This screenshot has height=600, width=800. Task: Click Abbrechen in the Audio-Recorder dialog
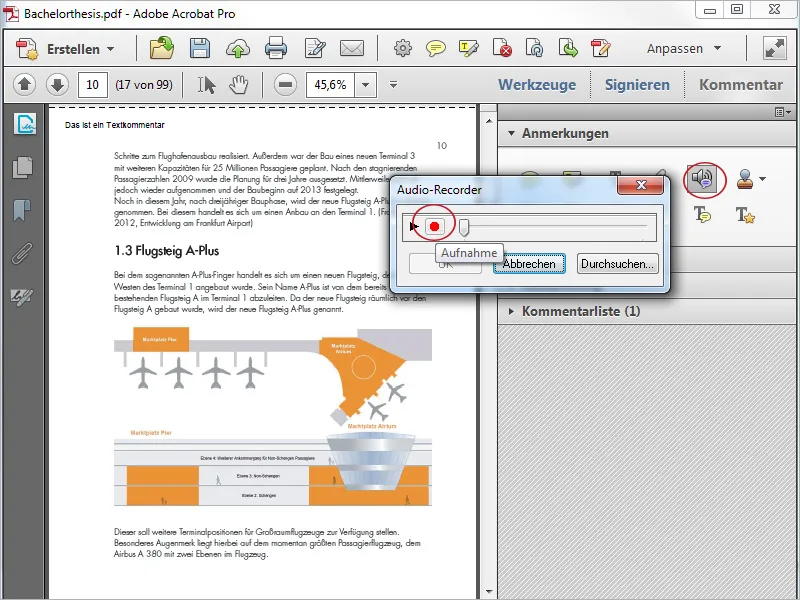click(x=529, y=264)
